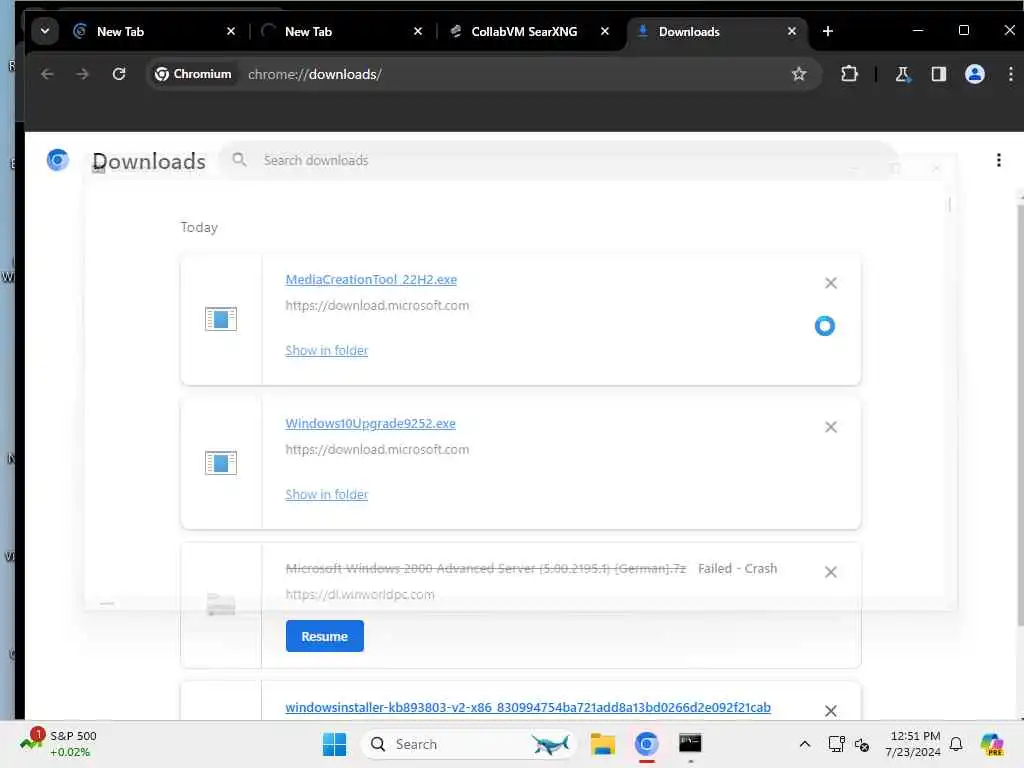Close the first New Tab

tap(231, 31)
